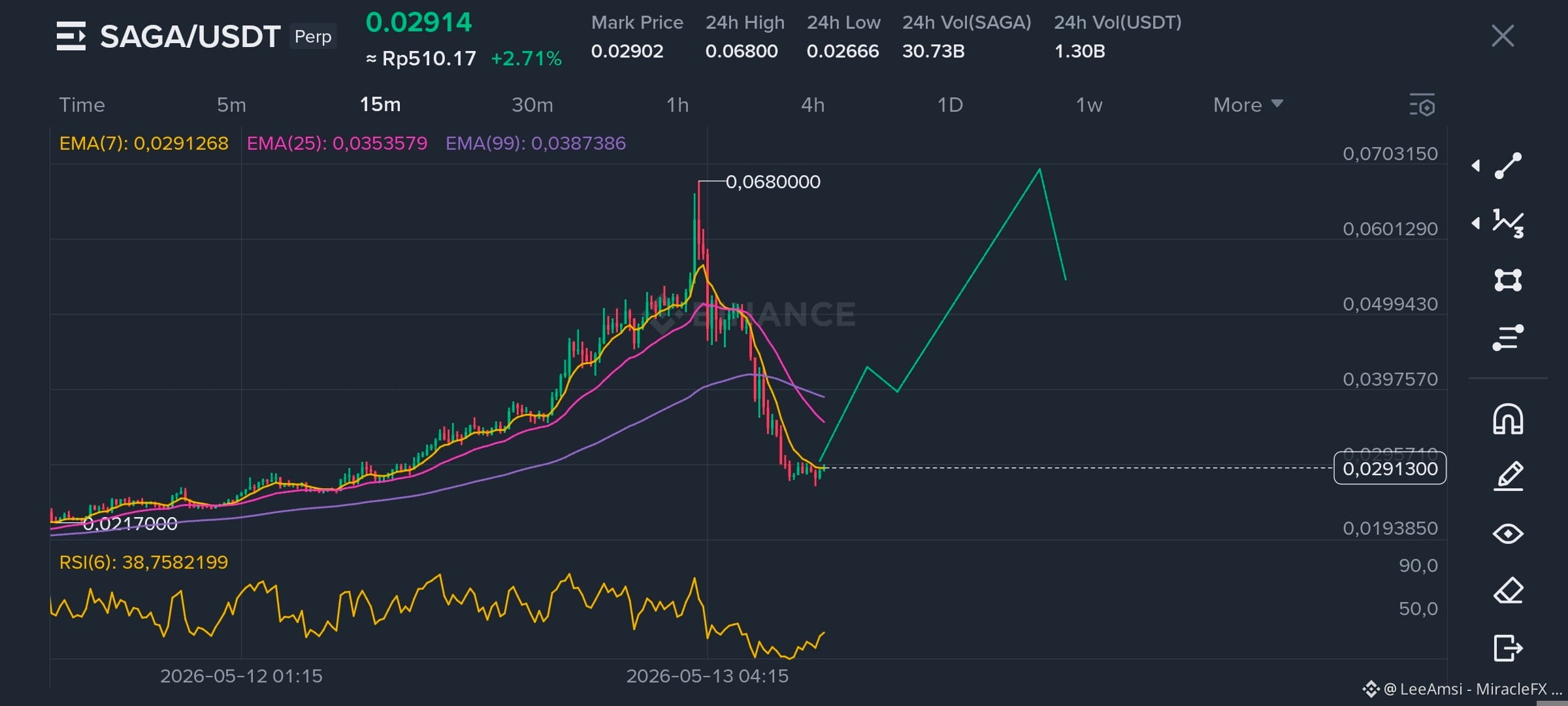Select the 15m timeframe tab
The image size is (1568, 706).
[380, 105]
